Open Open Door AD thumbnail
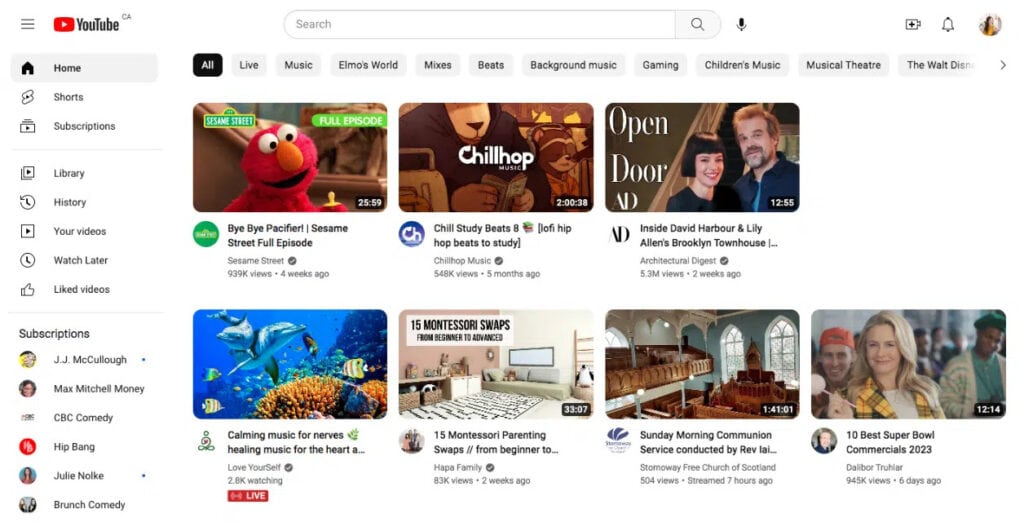The height and width of the screenshot is (527, 1024). (702, 157)
